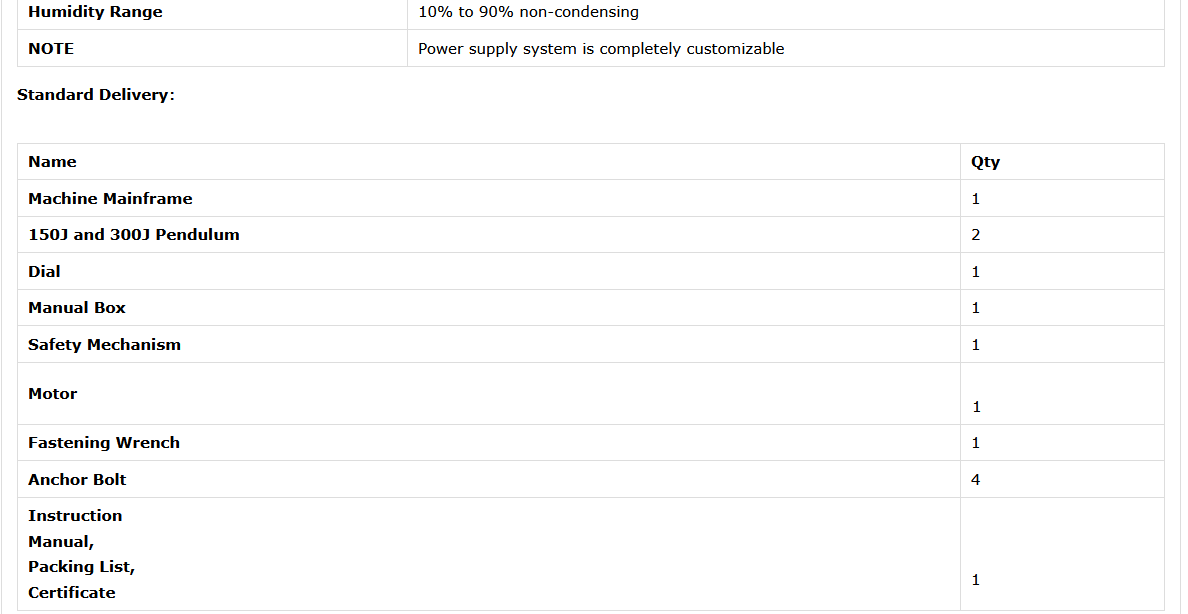Click the Qty column header

pos(985,162)
